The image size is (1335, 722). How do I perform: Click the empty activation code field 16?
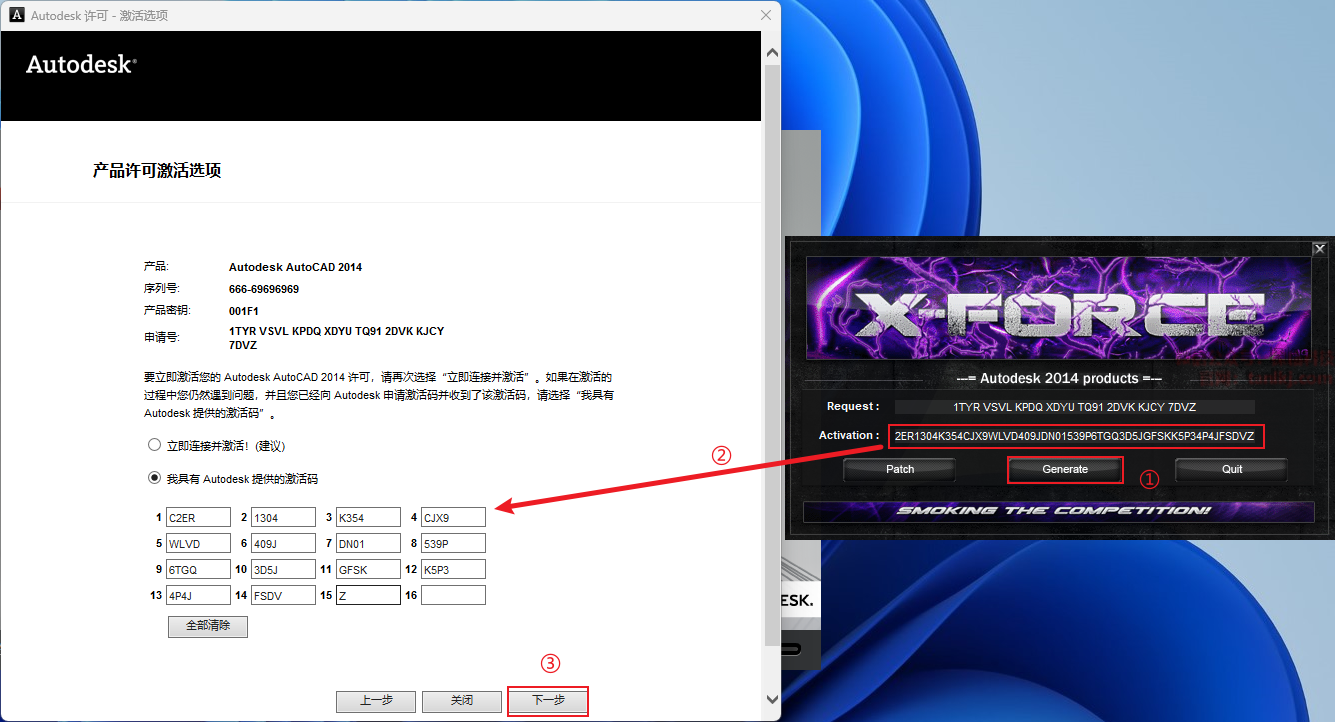click(453, 595)
